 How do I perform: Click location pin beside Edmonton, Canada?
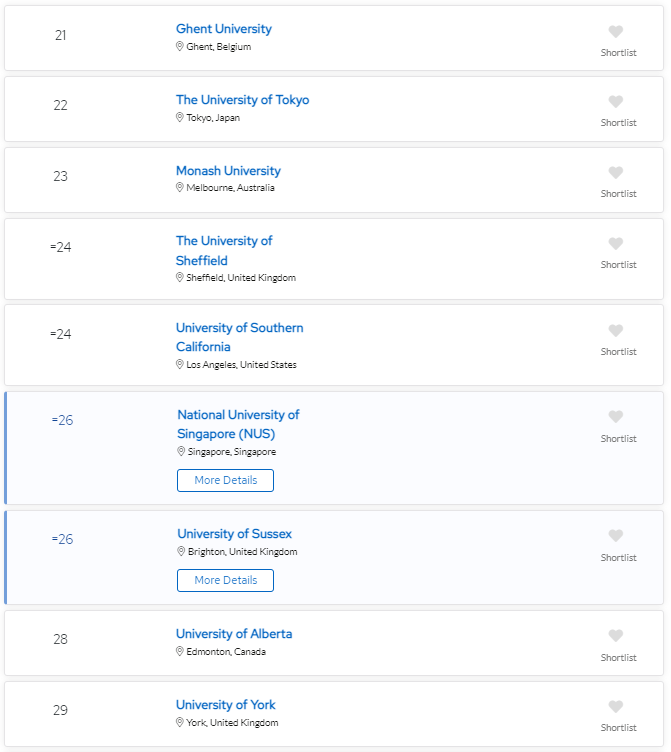(x=180, y=651)
